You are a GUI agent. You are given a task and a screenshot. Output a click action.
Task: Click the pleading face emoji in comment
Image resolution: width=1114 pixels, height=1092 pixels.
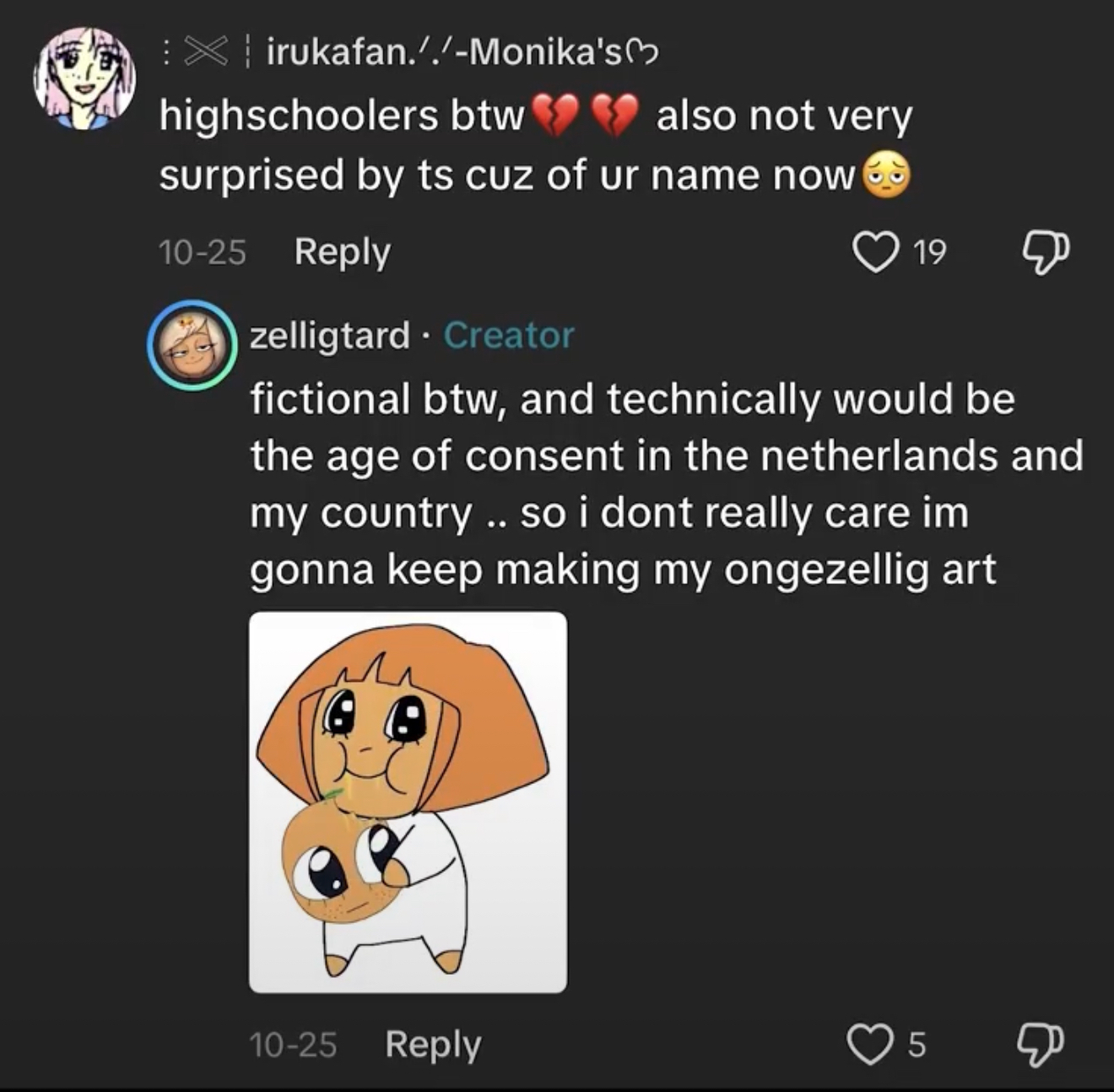click(885, 176)
